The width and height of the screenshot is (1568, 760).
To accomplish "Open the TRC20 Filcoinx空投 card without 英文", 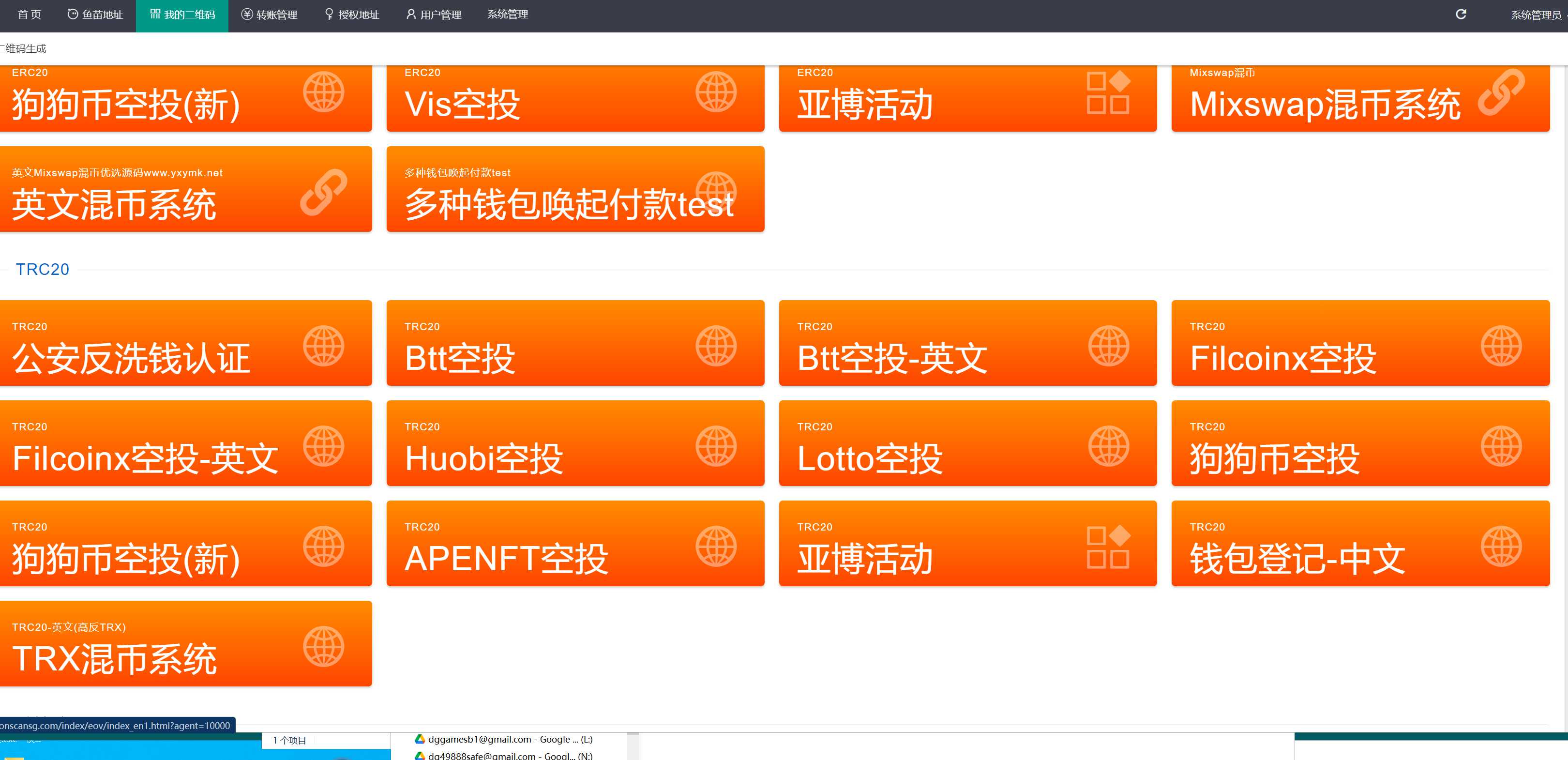I will point(1360,343).
